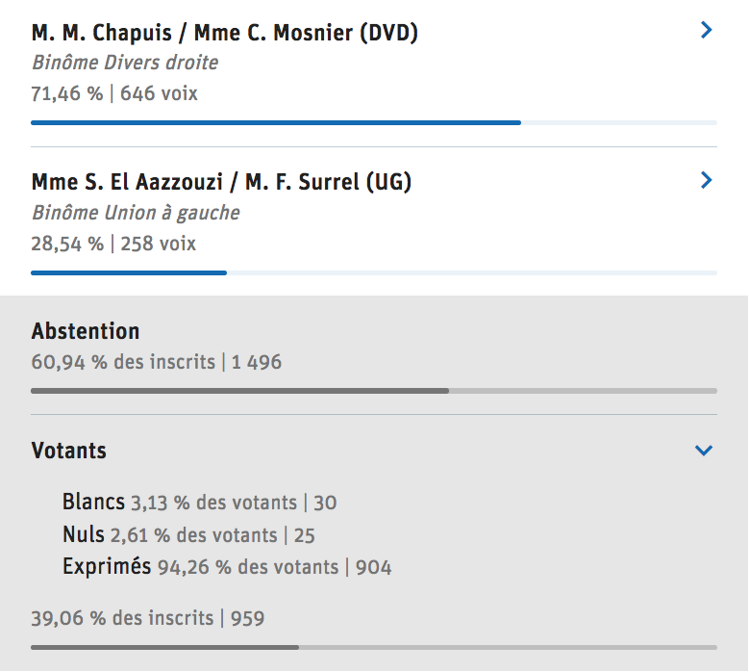The height and width of the screenshot is (672, 749).
Task: Click the Nuls 2,61 % row
Action: click(189, 535)
